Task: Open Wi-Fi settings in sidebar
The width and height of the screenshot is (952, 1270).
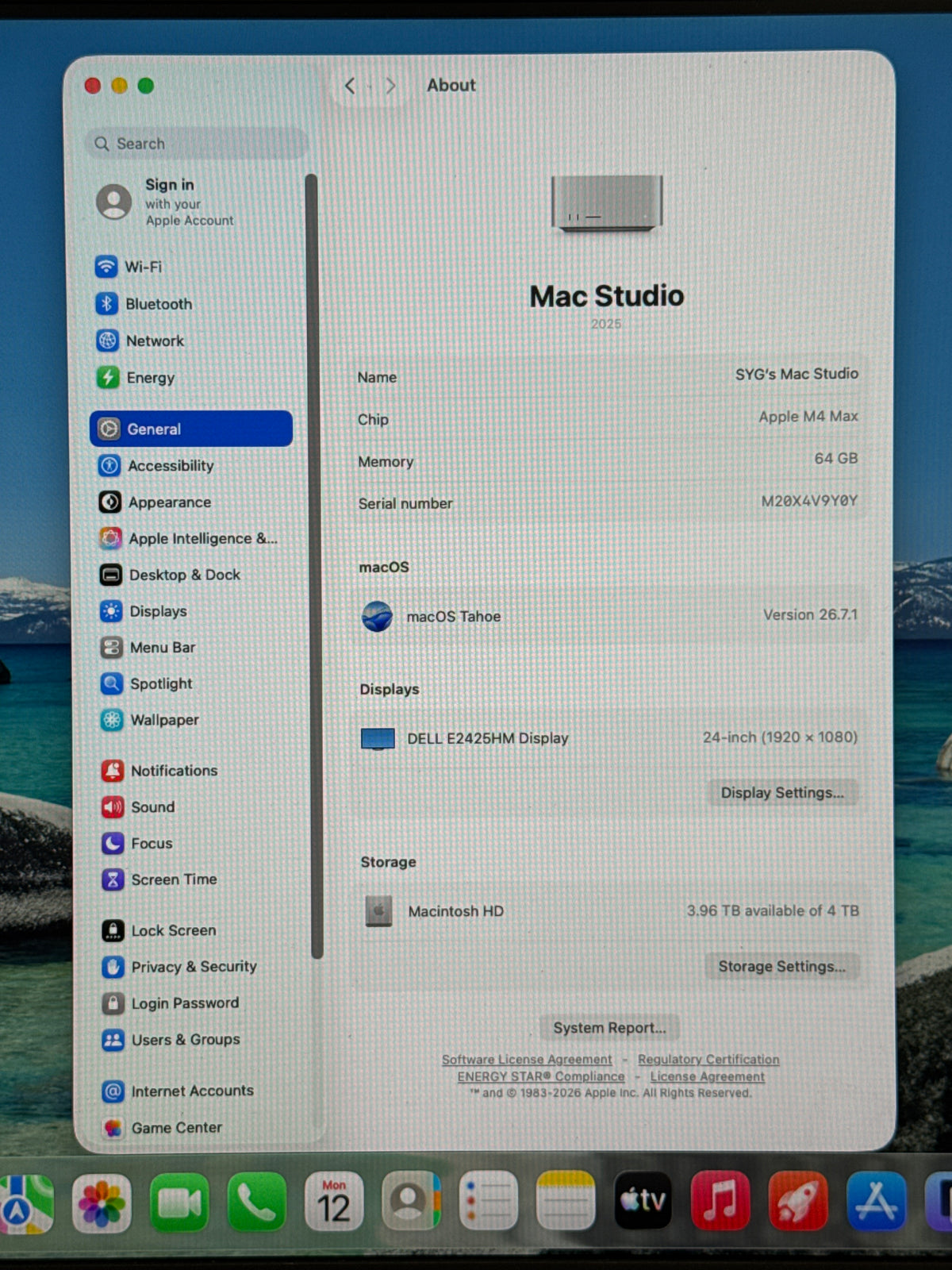Action: (x=129, y=267)
